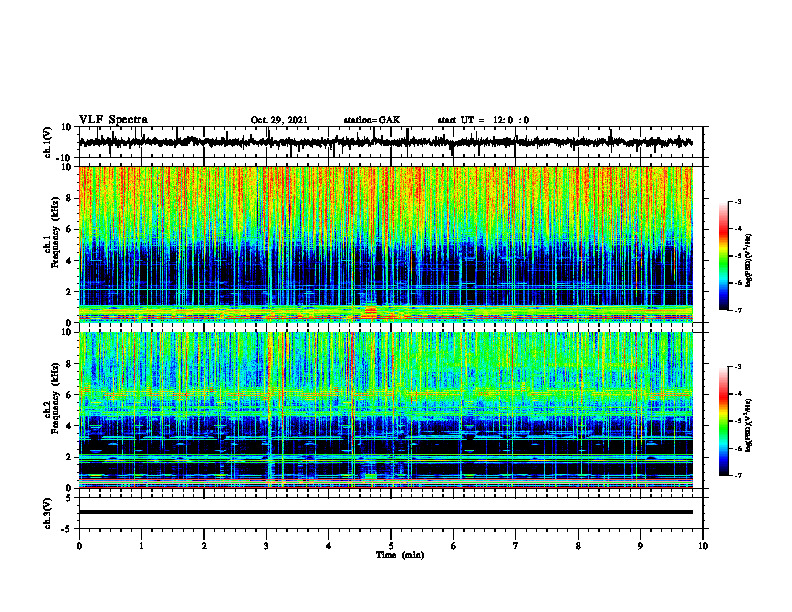This screenshot has width=792, height=612.
Task: Click the "2" kHz tick of ch.2 spectrogram
Action: pyautogui.click(x=70, y=457)
